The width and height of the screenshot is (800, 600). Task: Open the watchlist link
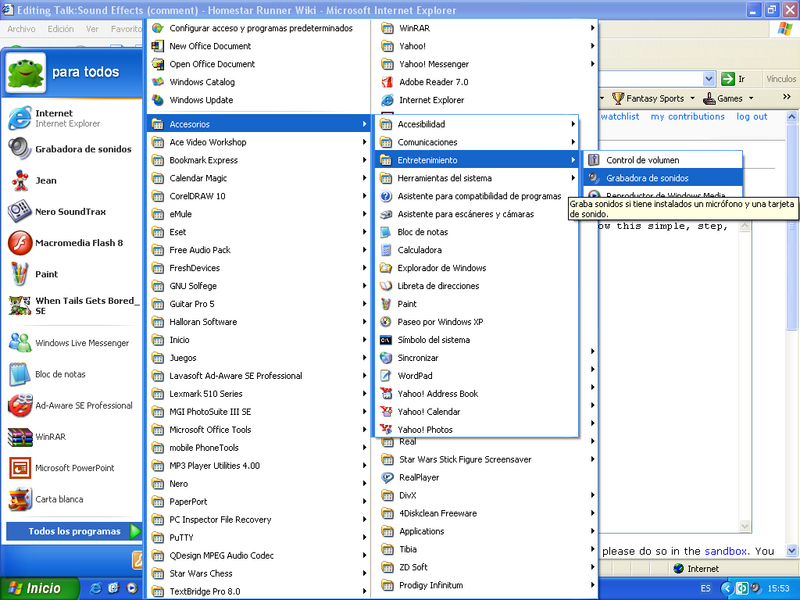[x=619, y=116]
